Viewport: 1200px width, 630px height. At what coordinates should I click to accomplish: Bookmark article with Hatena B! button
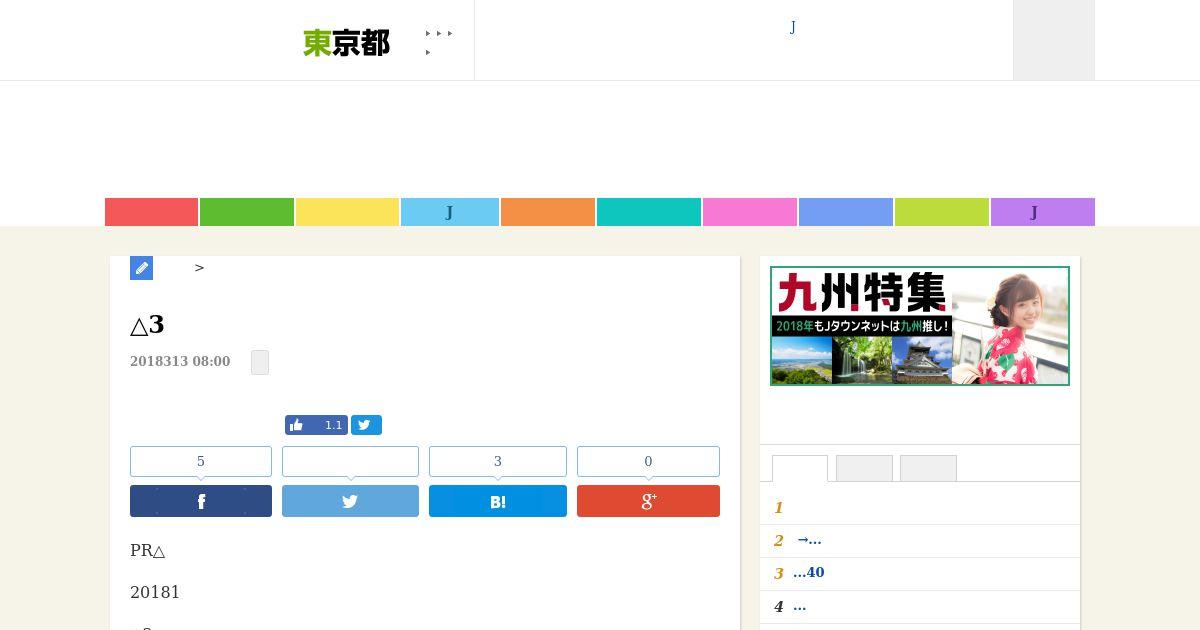[498, 501]
